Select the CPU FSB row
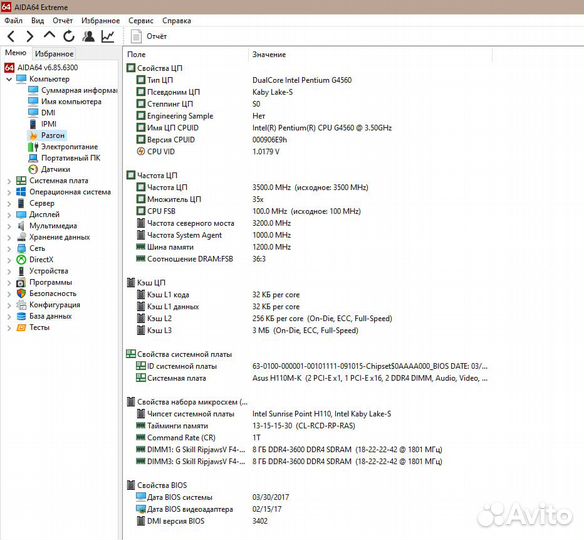This screenshot has height=540, width=584. coord(248,211)
